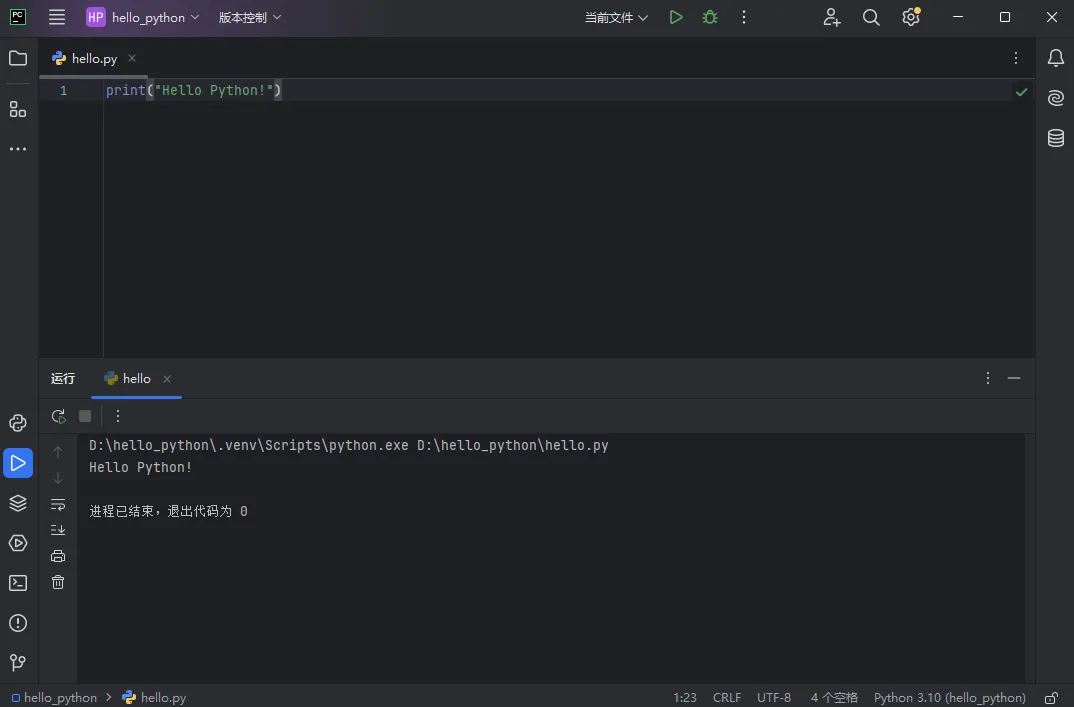Click hello.py in breadcrumb bar

pyautogui.click(x=154, y=697)
